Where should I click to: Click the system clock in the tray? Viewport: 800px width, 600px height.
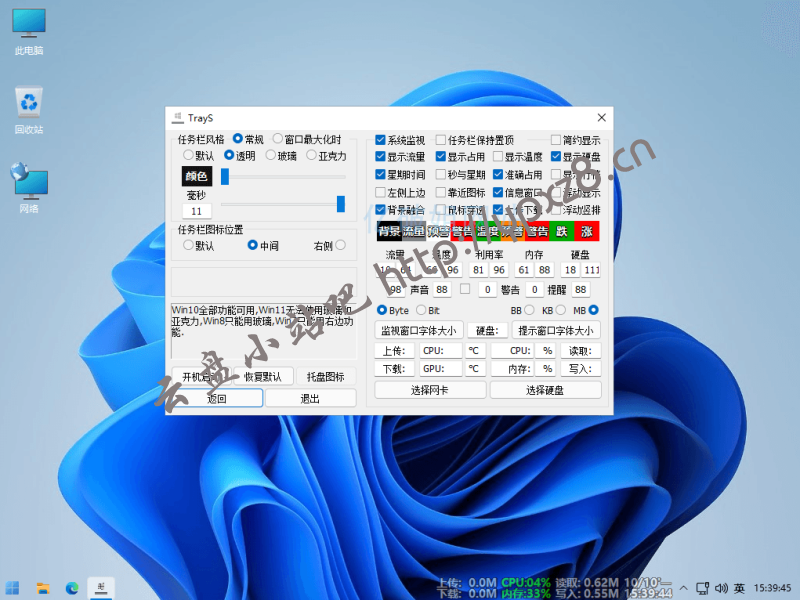click(772, 588)
